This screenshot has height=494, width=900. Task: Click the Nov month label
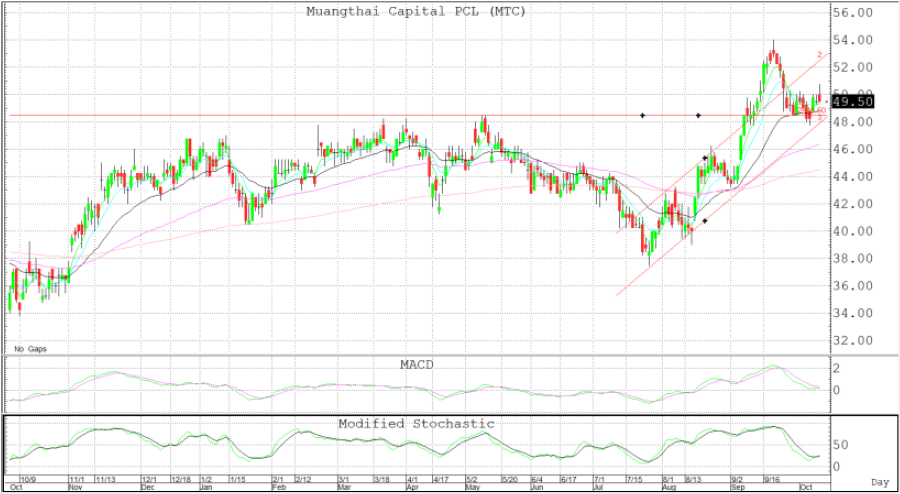pos(76,486)
